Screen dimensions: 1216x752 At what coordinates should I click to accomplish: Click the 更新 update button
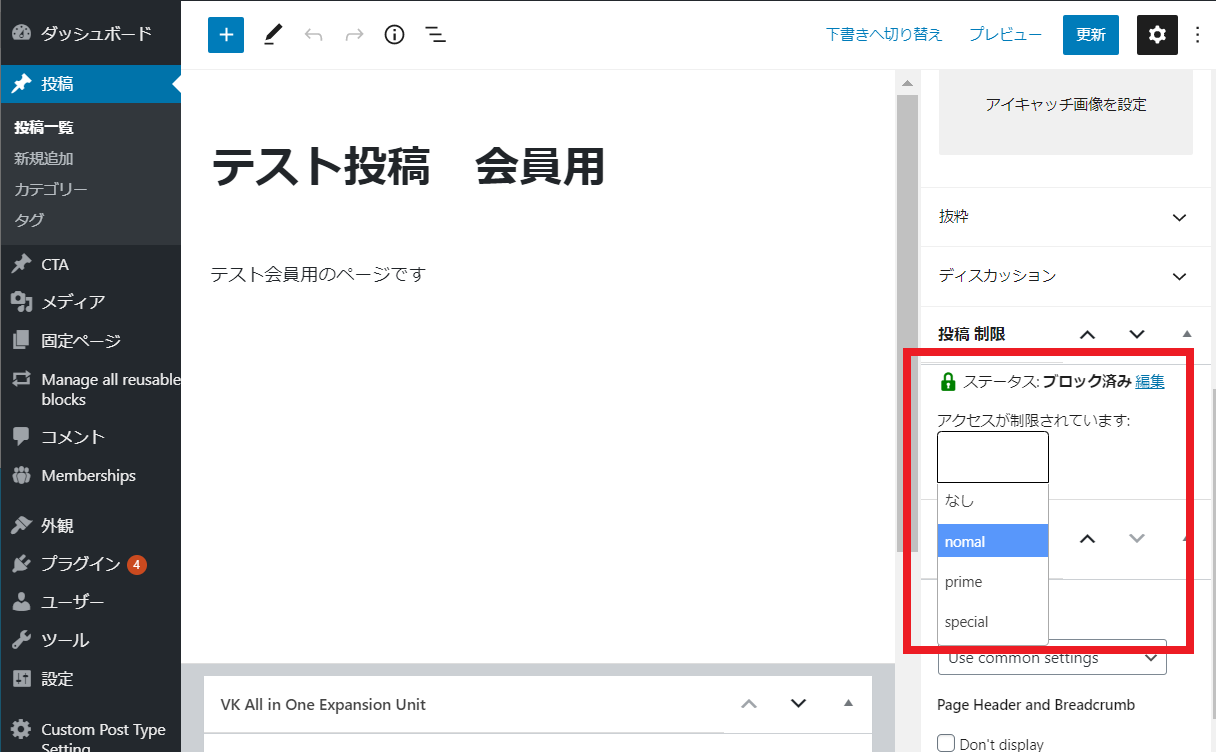click(x=1091, y=35)
